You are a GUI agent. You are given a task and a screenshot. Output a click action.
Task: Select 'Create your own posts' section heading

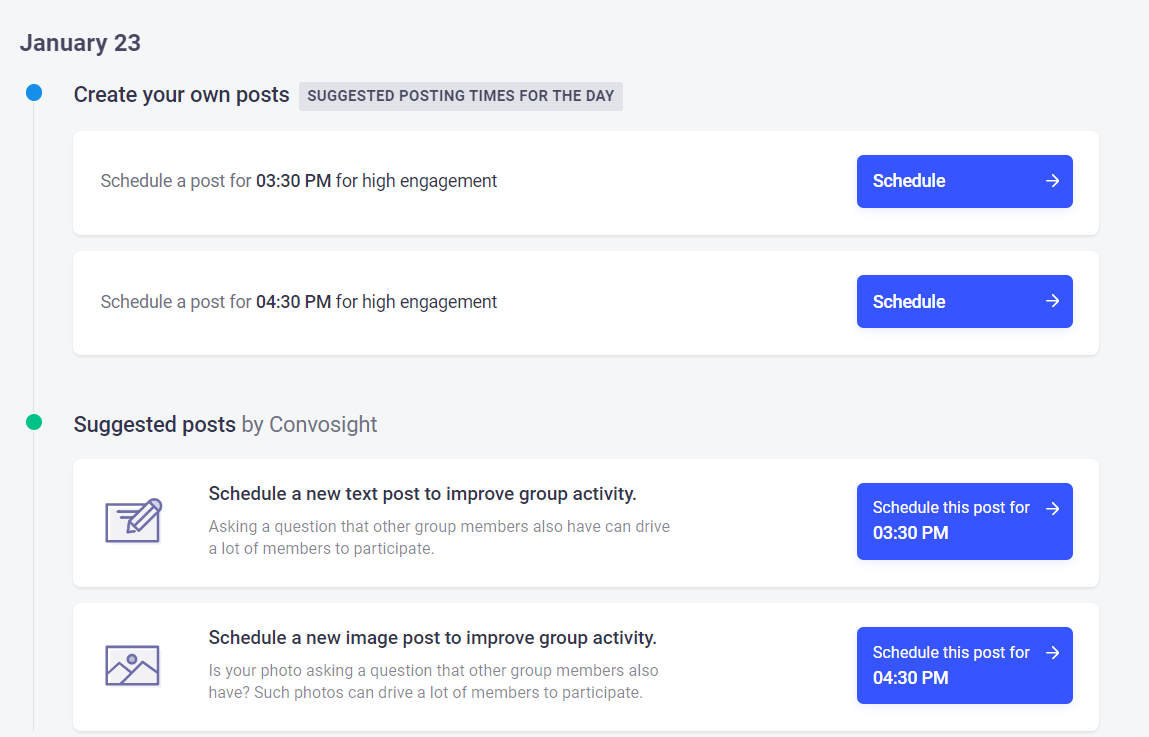(x=182, y=95)
